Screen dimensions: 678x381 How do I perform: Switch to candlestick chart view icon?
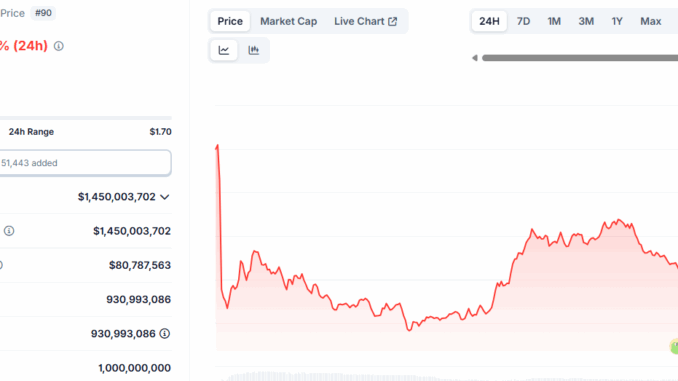(x=253, y=50)
